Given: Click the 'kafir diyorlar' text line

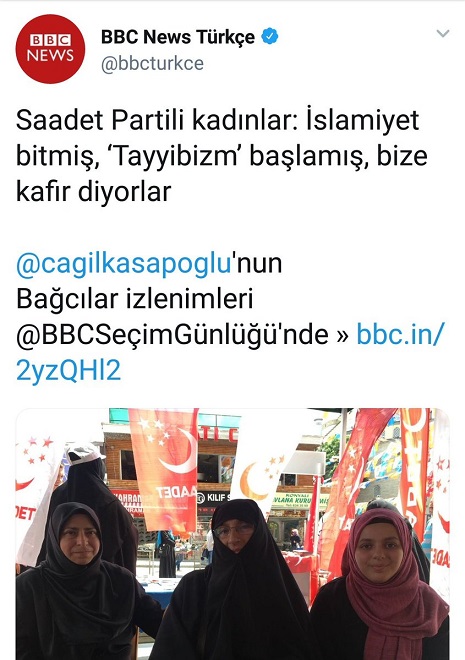Looking at the screenshot, I should tap(93, 192).
